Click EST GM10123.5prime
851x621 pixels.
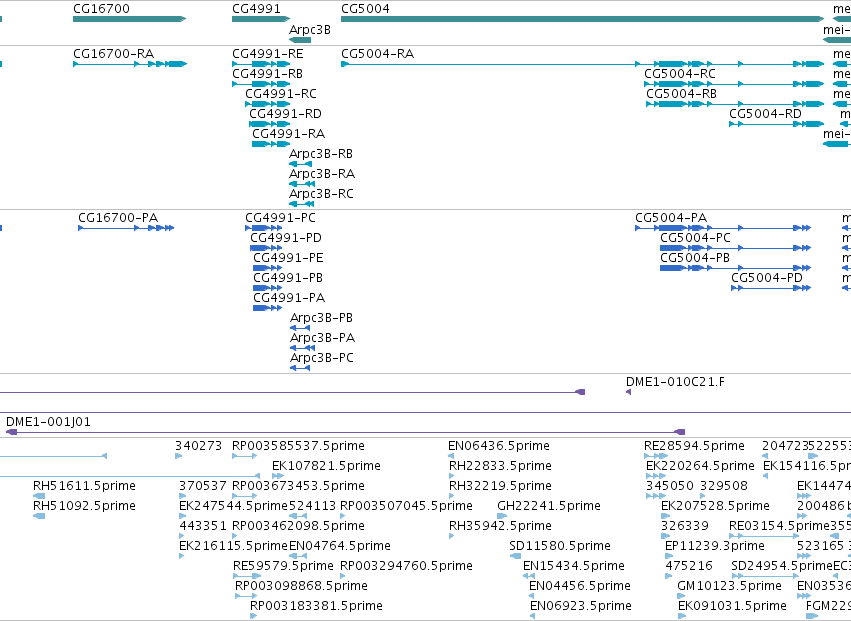coord(681,596)
